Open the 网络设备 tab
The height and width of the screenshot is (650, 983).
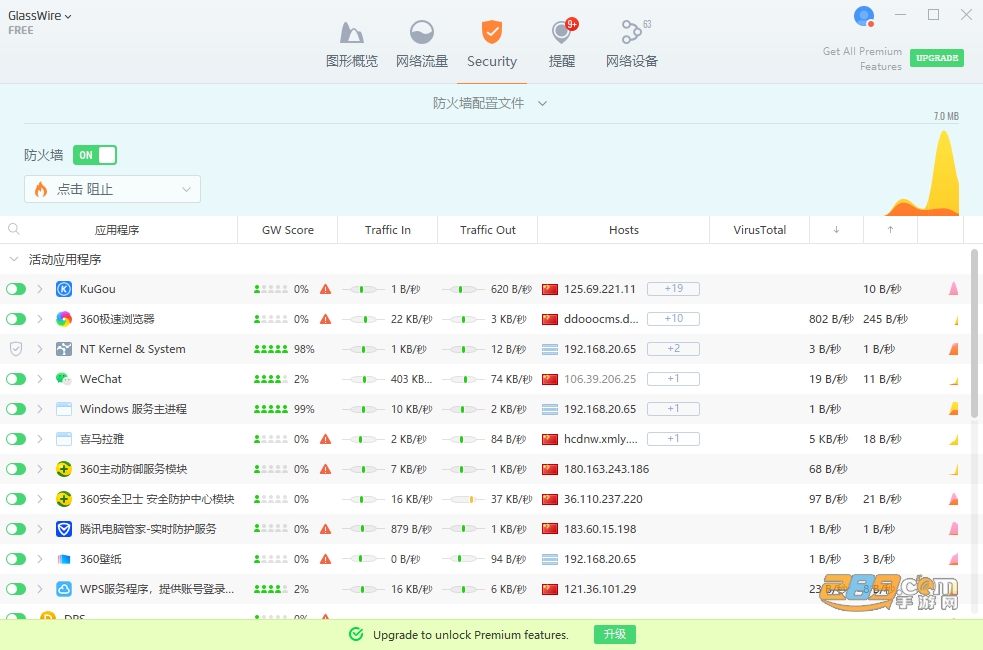[632, 45]
